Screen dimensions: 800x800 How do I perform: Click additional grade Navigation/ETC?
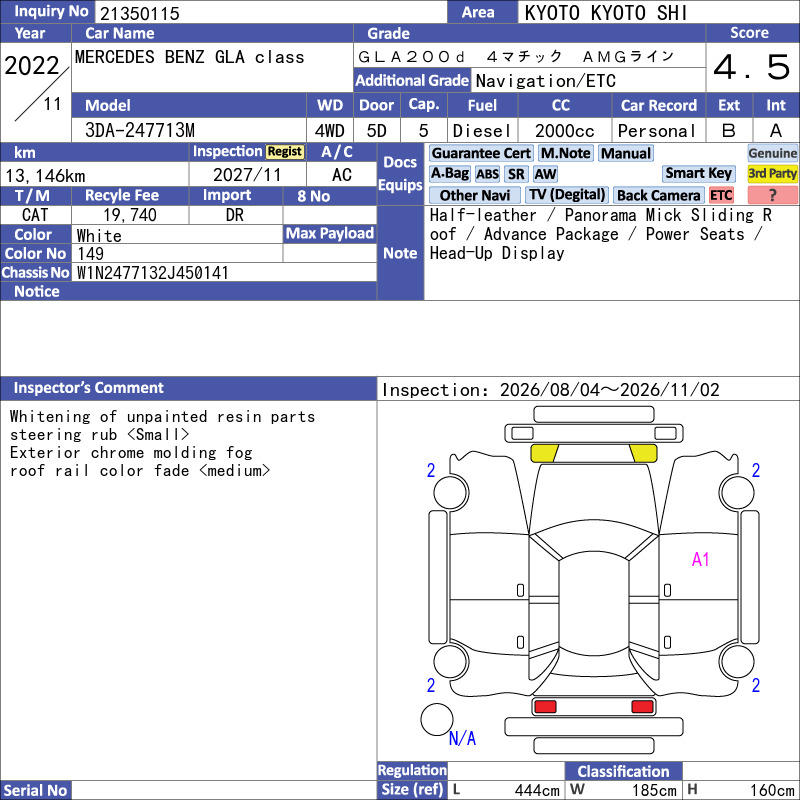coord(545,81)
